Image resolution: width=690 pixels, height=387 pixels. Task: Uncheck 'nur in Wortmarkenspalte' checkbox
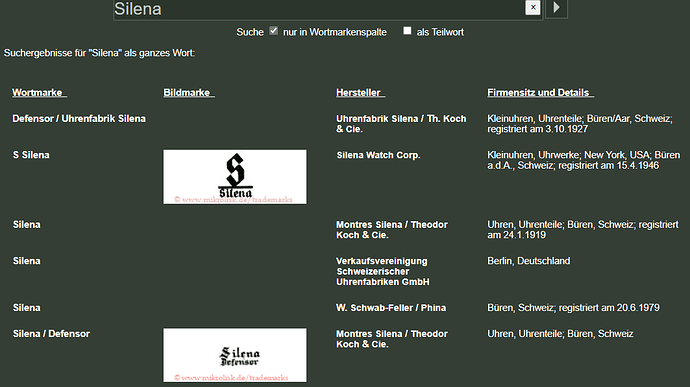pos(274,31)
